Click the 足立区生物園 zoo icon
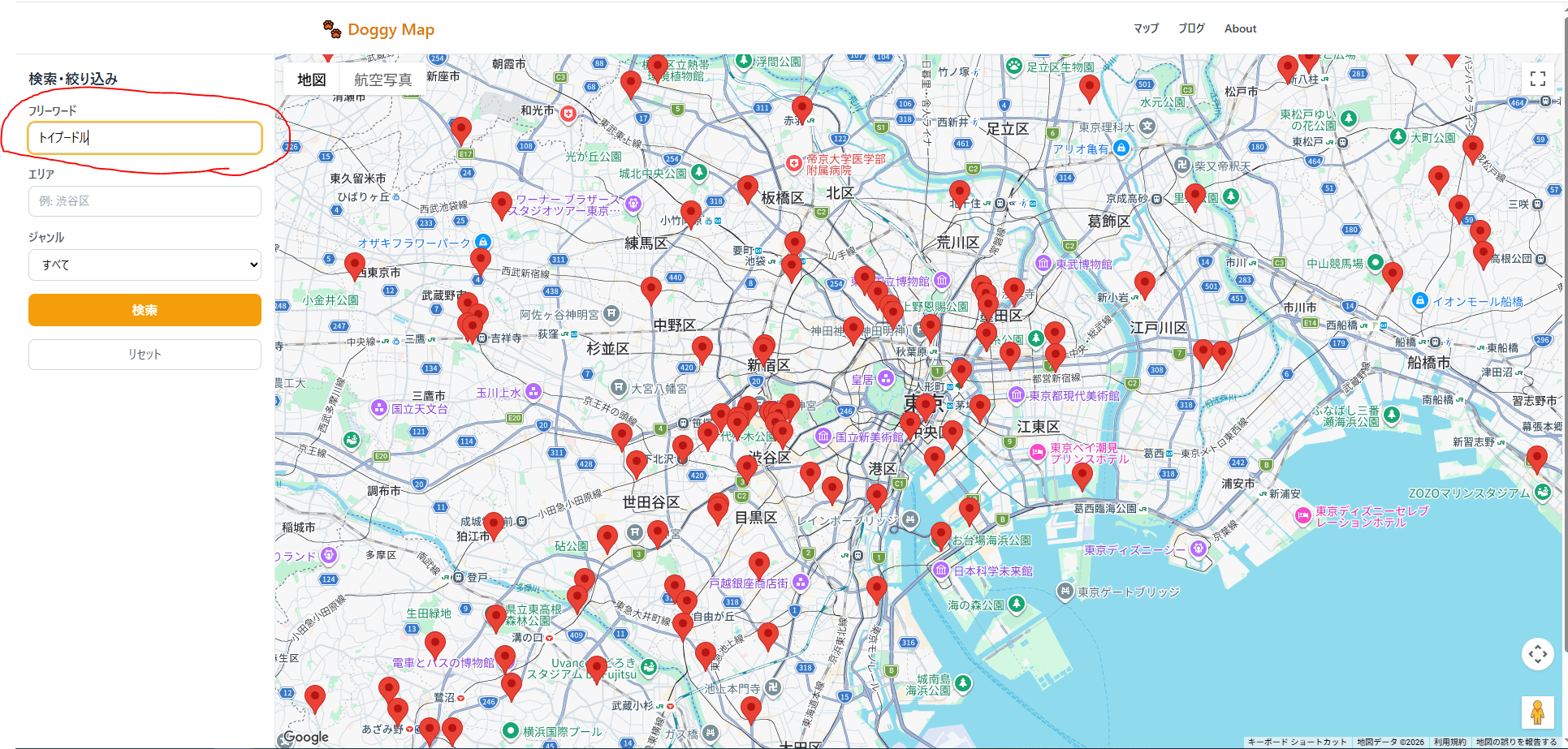 (x=1013, y=66)
